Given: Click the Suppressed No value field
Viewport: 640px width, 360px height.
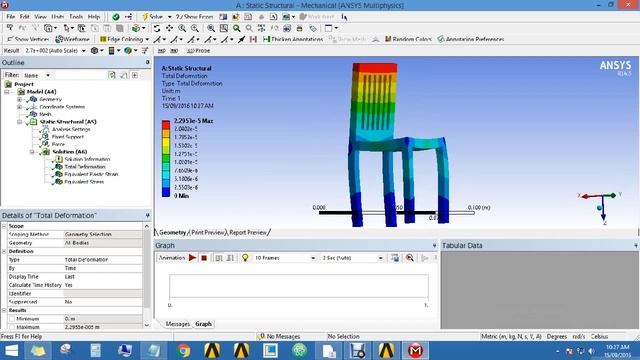Looking at the screenshot, I should [103, 302].
